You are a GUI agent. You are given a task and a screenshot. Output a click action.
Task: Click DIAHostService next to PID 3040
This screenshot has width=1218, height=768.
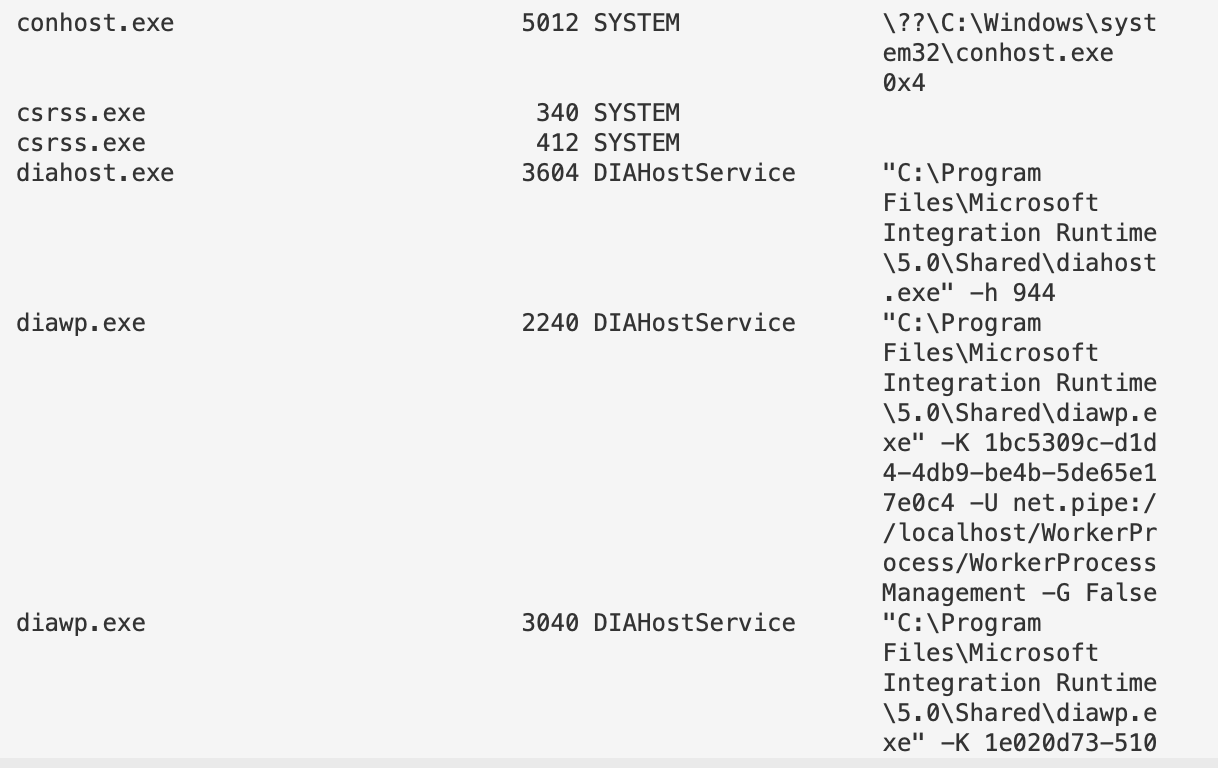pos(694,623)
